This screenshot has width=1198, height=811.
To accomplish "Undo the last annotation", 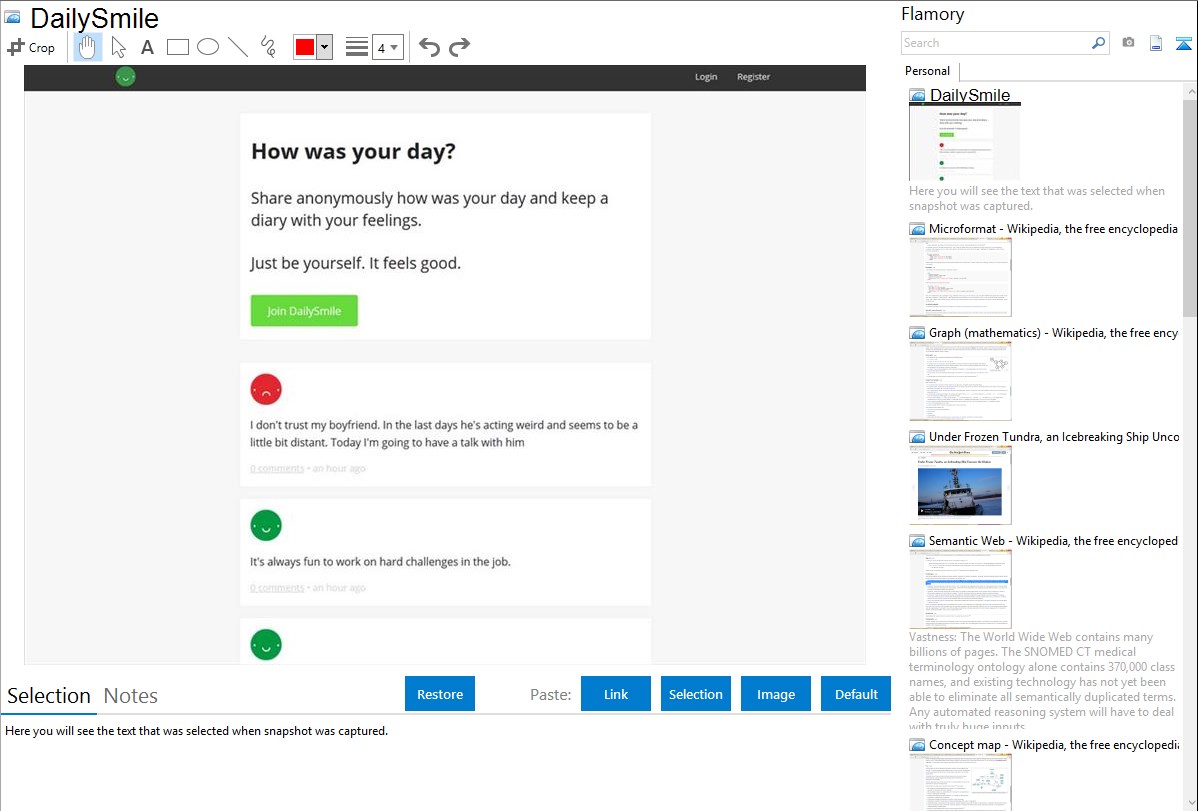I will coord(429,47).
